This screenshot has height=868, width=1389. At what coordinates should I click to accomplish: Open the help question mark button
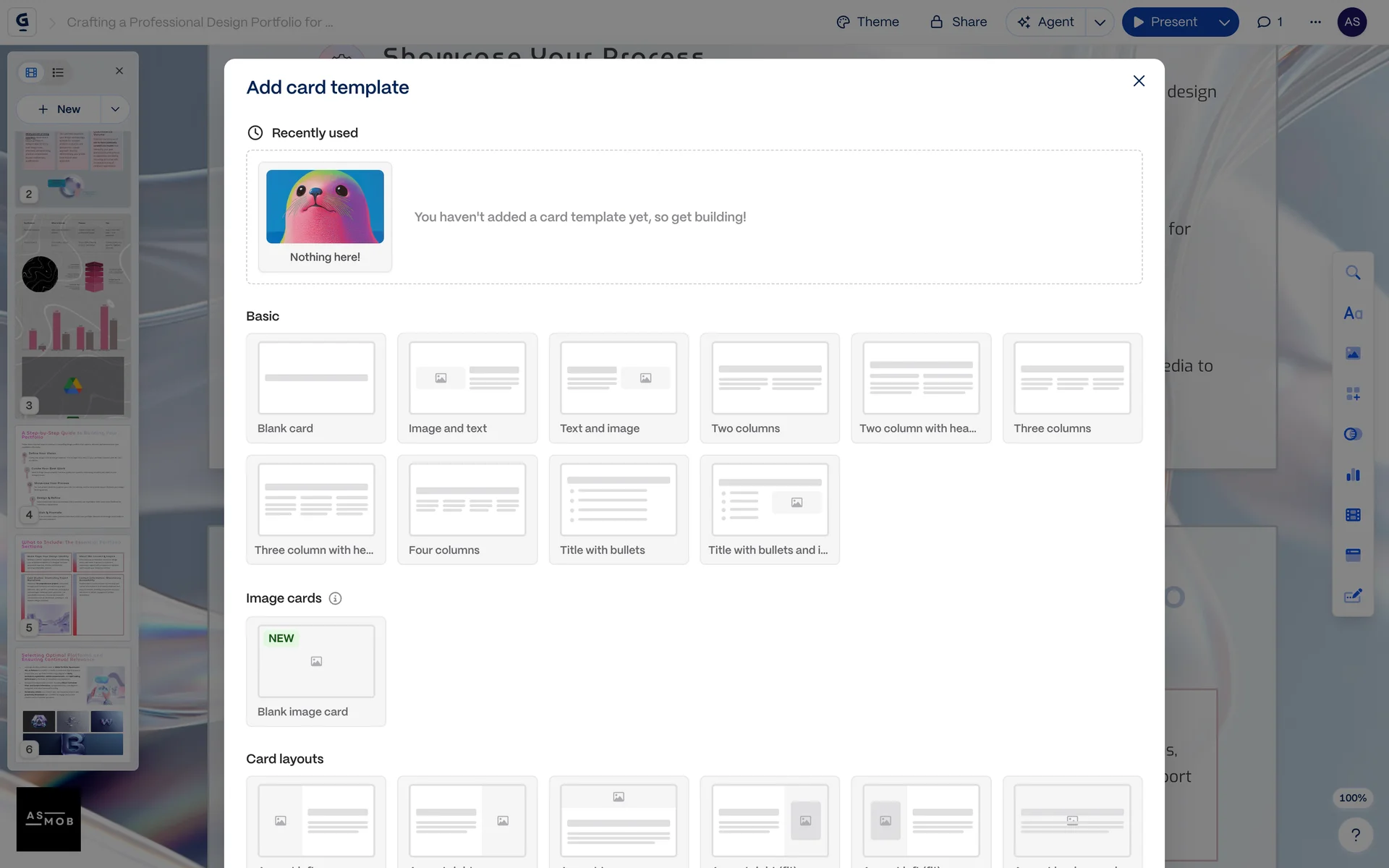(x=1355, y=835)
